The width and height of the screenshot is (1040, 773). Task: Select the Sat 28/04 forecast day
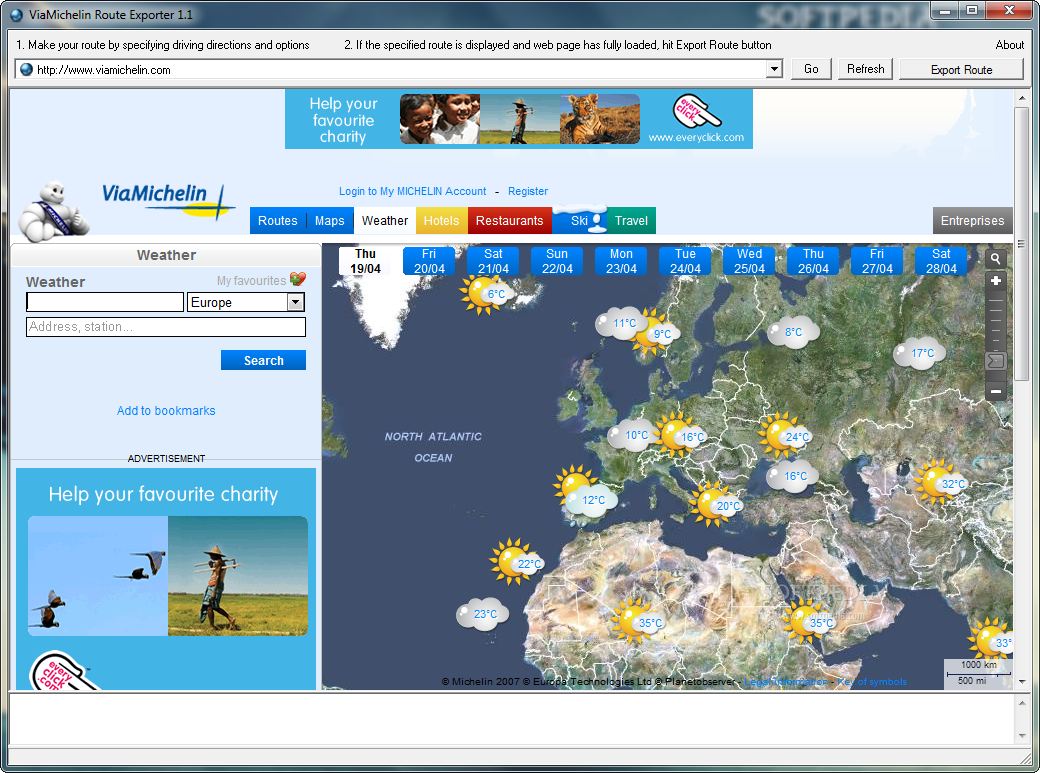[941, 261]
